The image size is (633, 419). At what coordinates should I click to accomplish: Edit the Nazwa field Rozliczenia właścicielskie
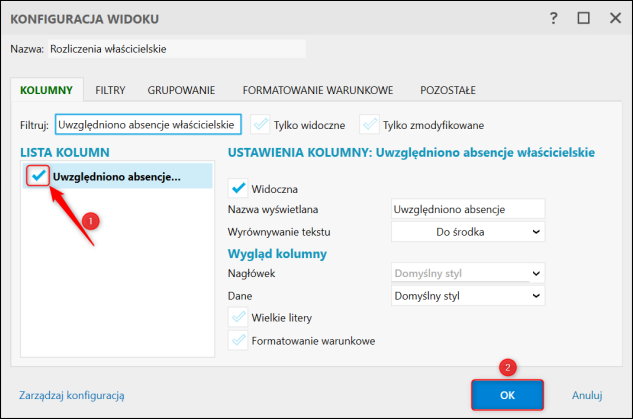click(177, 49)
